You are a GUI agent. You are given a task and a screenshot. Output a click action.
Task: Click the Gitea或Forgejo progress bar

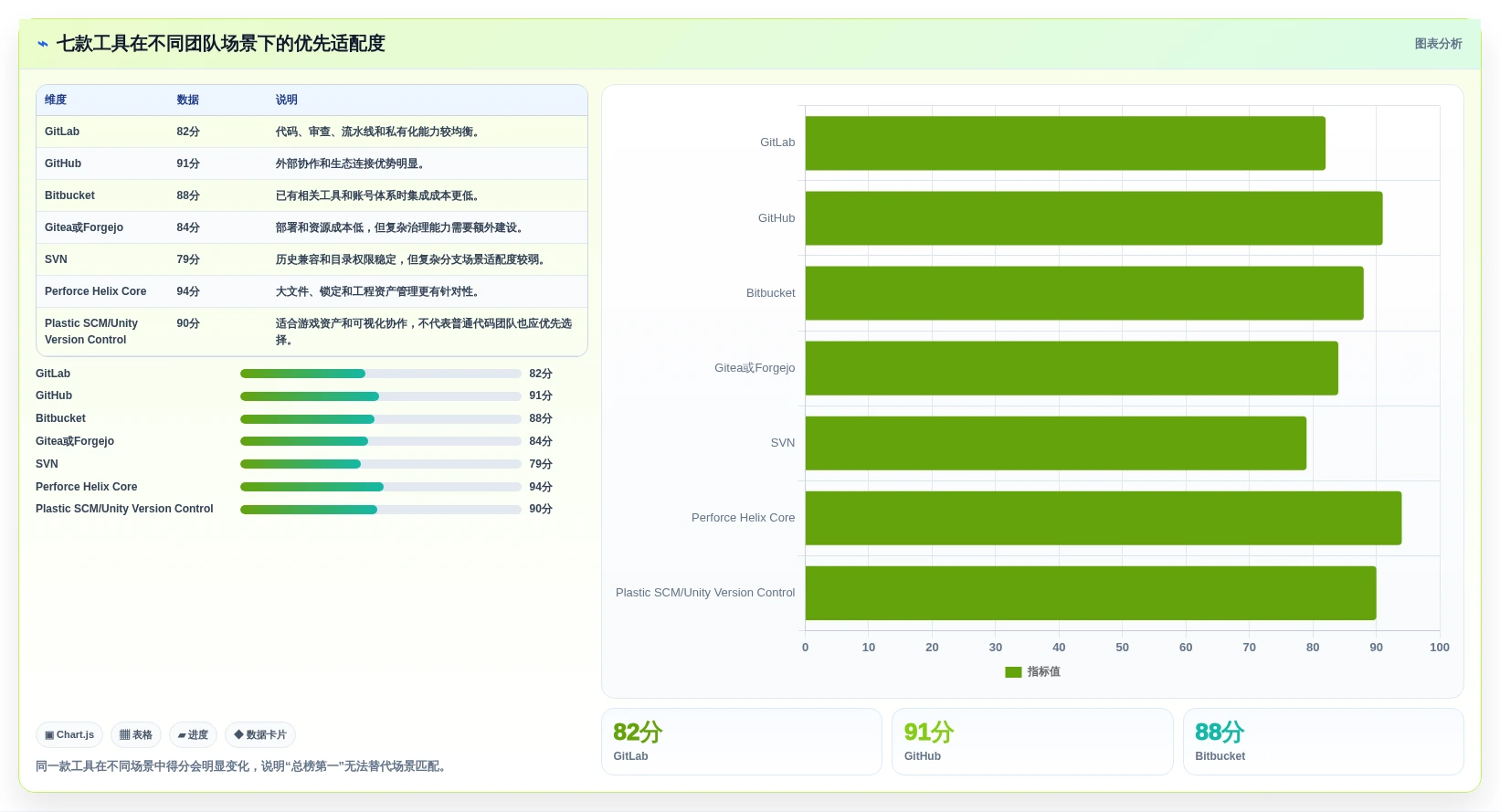(x=381, y=441)
